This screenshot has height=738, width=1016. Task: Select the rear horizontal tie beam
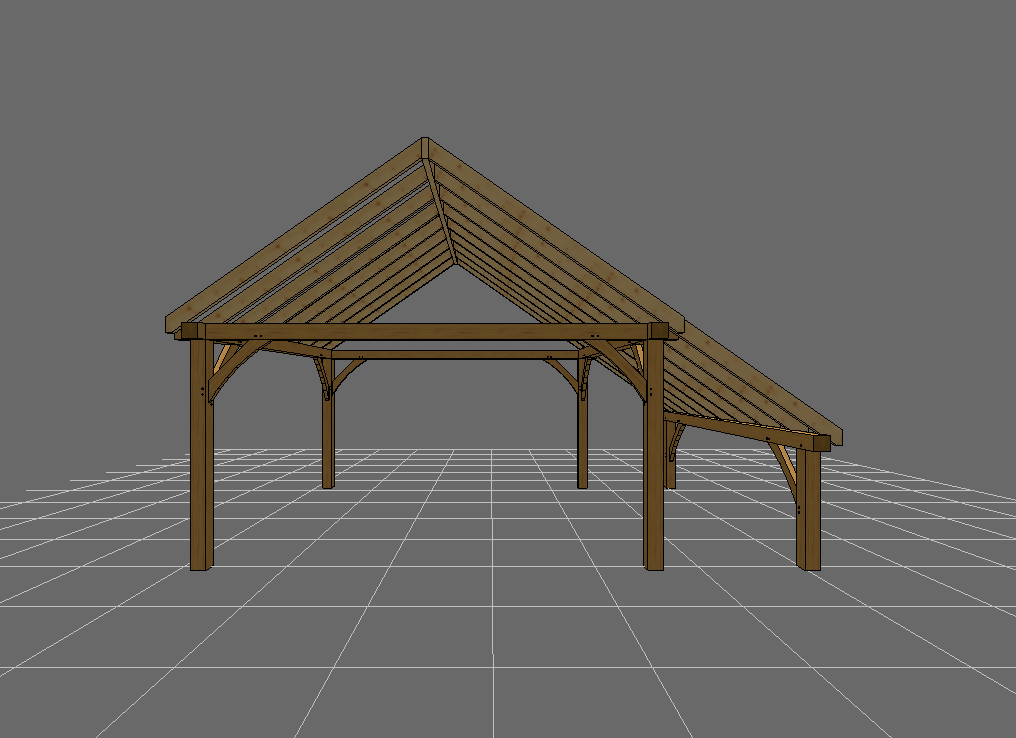[x=455, y=353]
